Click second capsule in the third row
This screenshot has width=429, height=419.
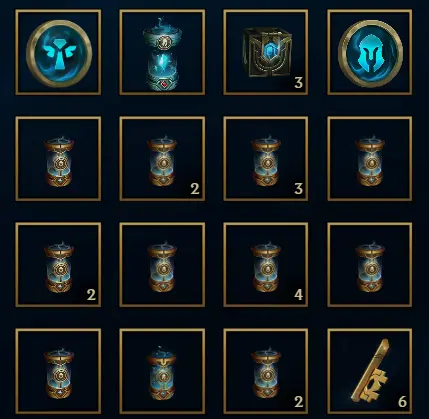click(x=162, y=265)
